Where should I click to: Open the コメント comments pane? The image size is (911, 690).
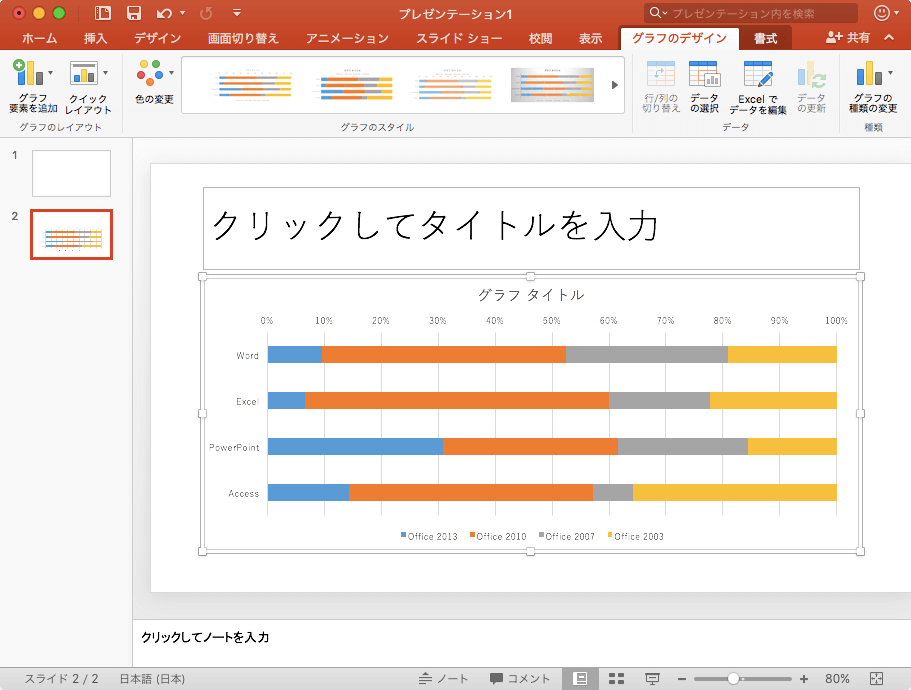[519, 678]
